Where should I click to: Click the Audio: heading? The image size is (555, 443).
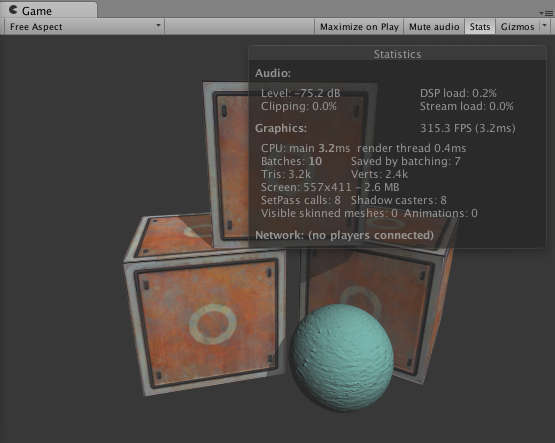point(273,73)
